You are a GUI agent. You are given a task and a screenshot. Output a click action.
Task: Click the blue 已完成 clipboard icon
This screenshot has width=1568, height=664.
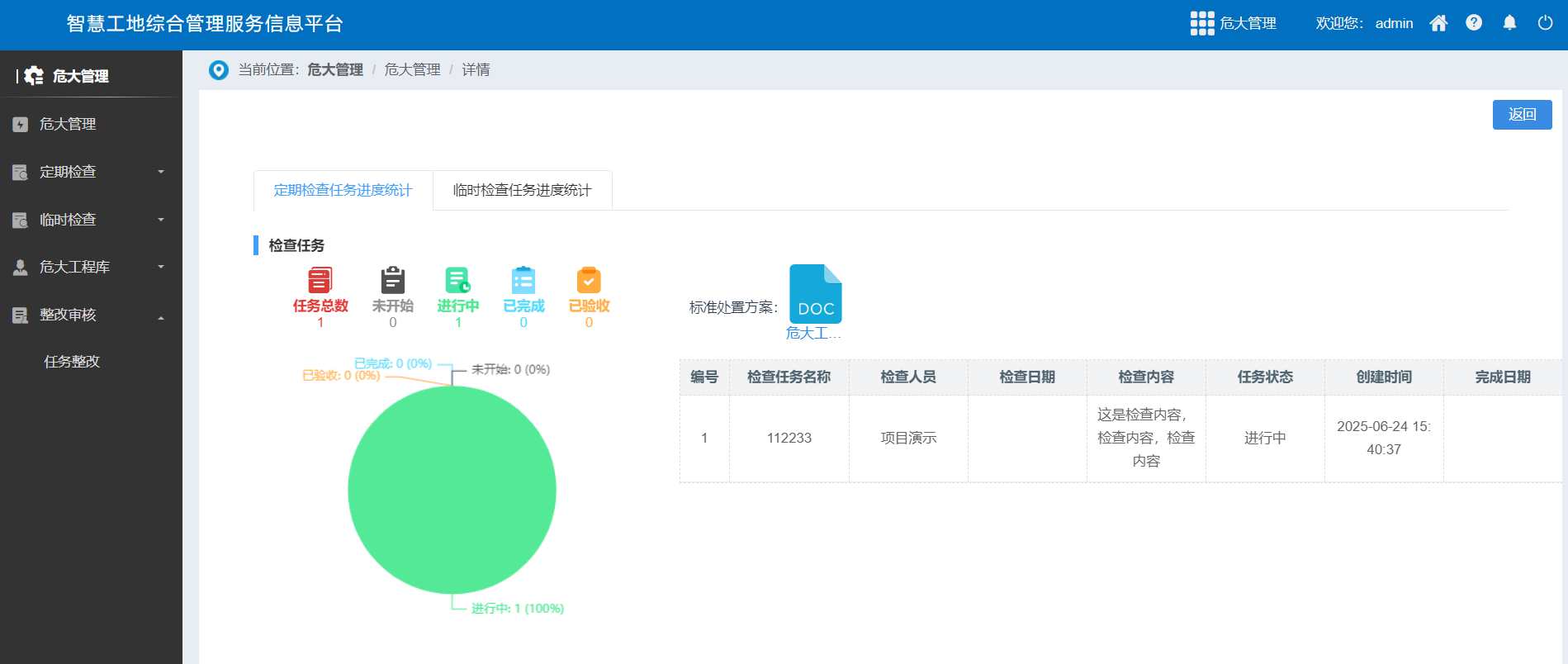pyautogui.click(x=523, y=281)
